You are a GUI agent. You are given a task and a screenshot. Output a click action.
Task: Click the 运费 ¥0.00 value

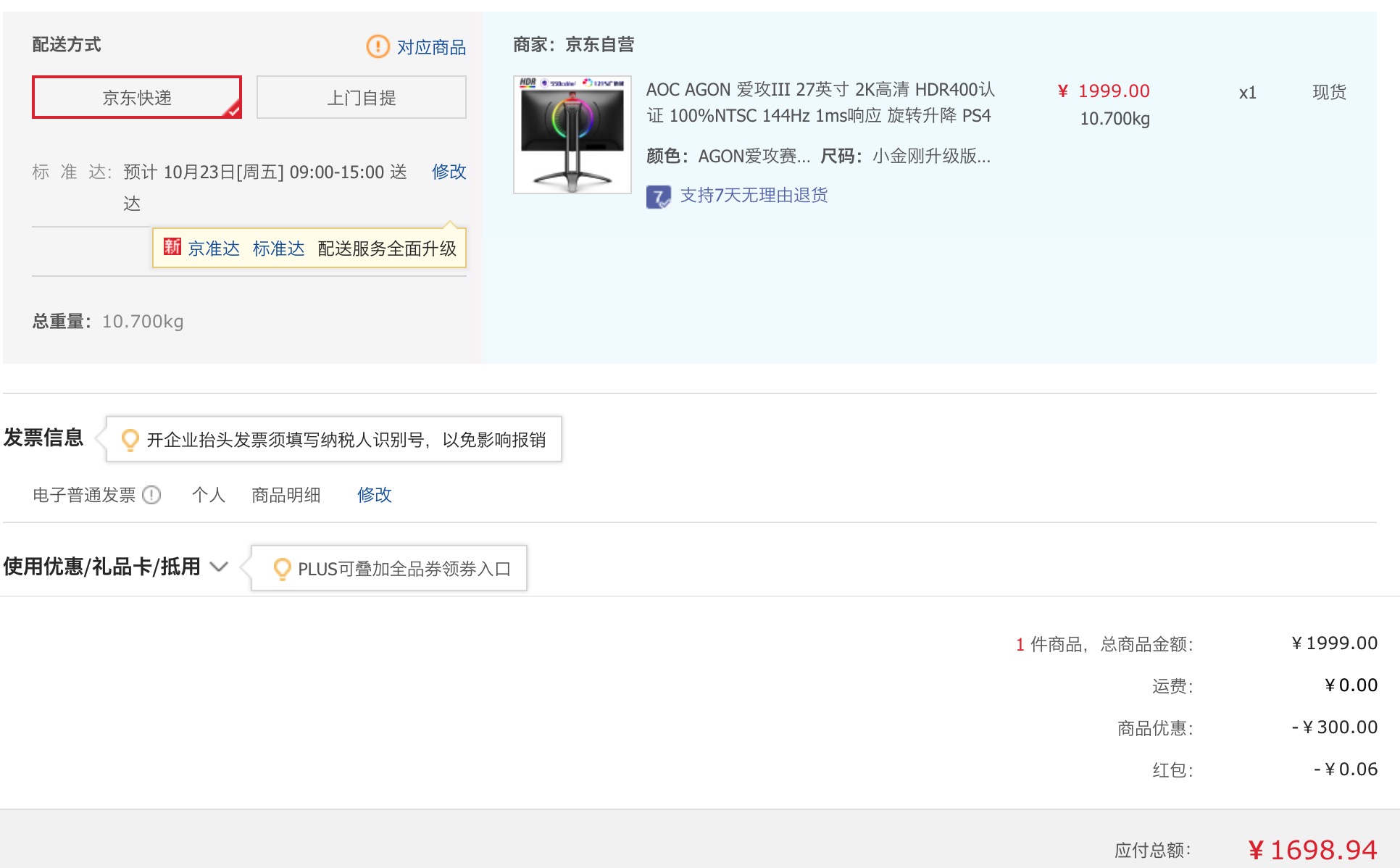pos(1351,685)
